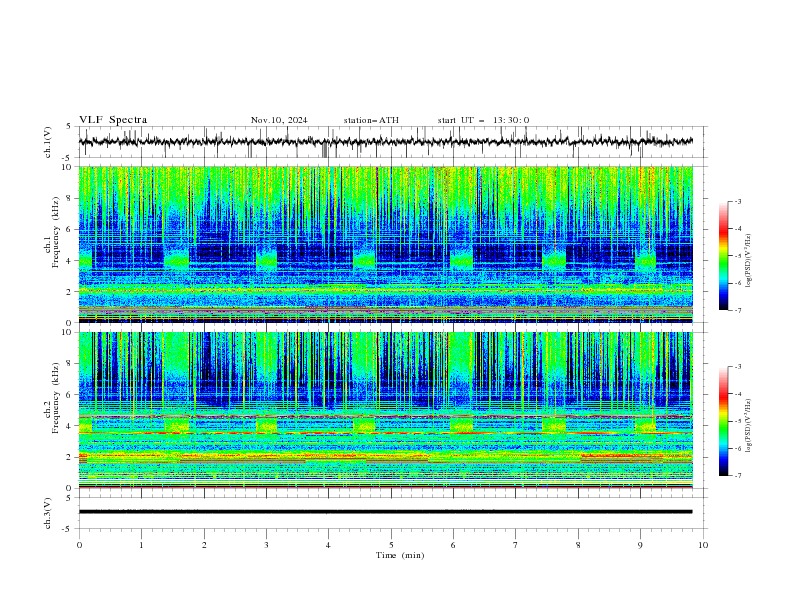792x612 pixels.
Task: Click the "-5" tick on ch.1 colorbar
Action: (738, 256)
